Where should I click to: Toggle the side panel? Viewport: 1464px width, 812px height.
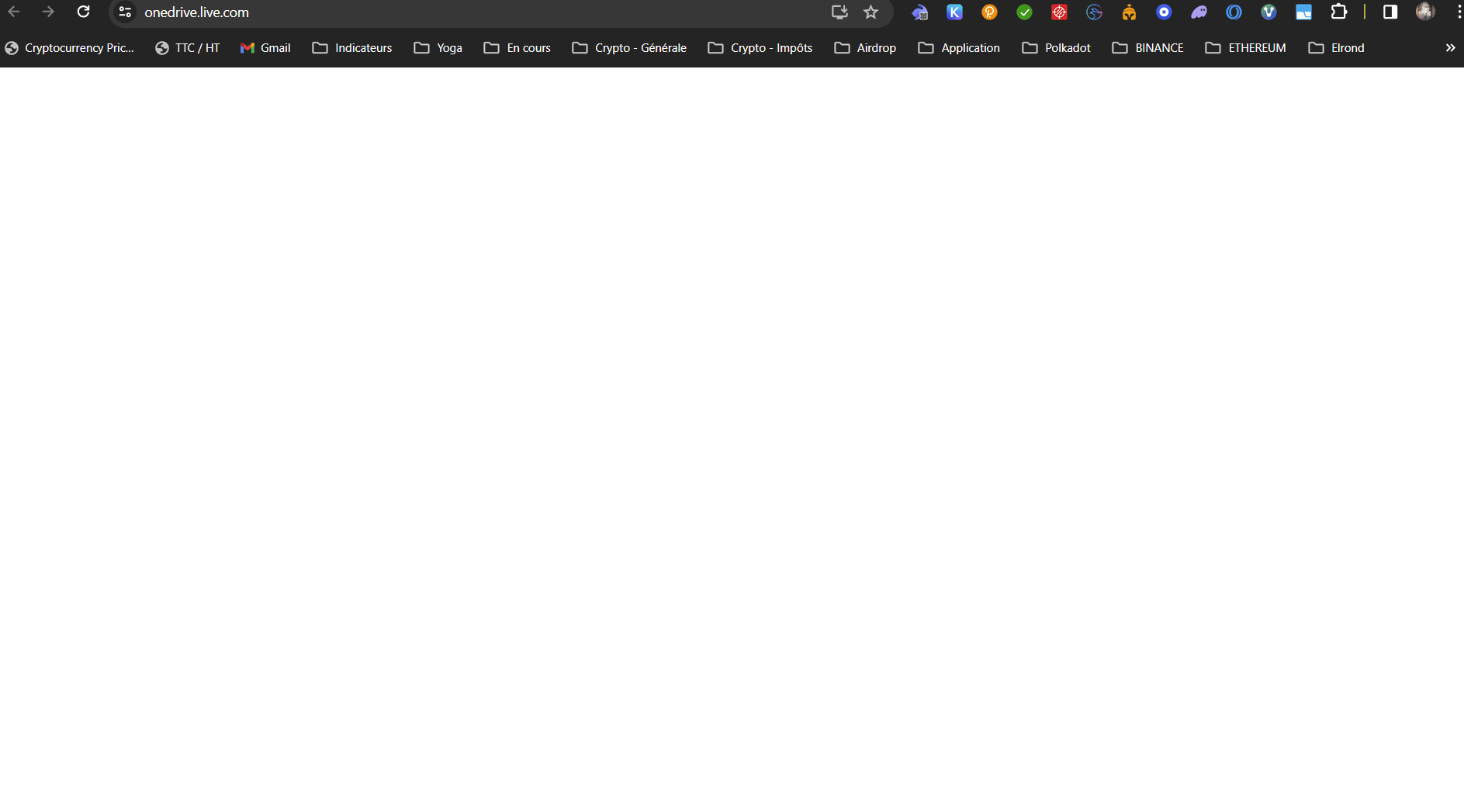coord(1390,12)
